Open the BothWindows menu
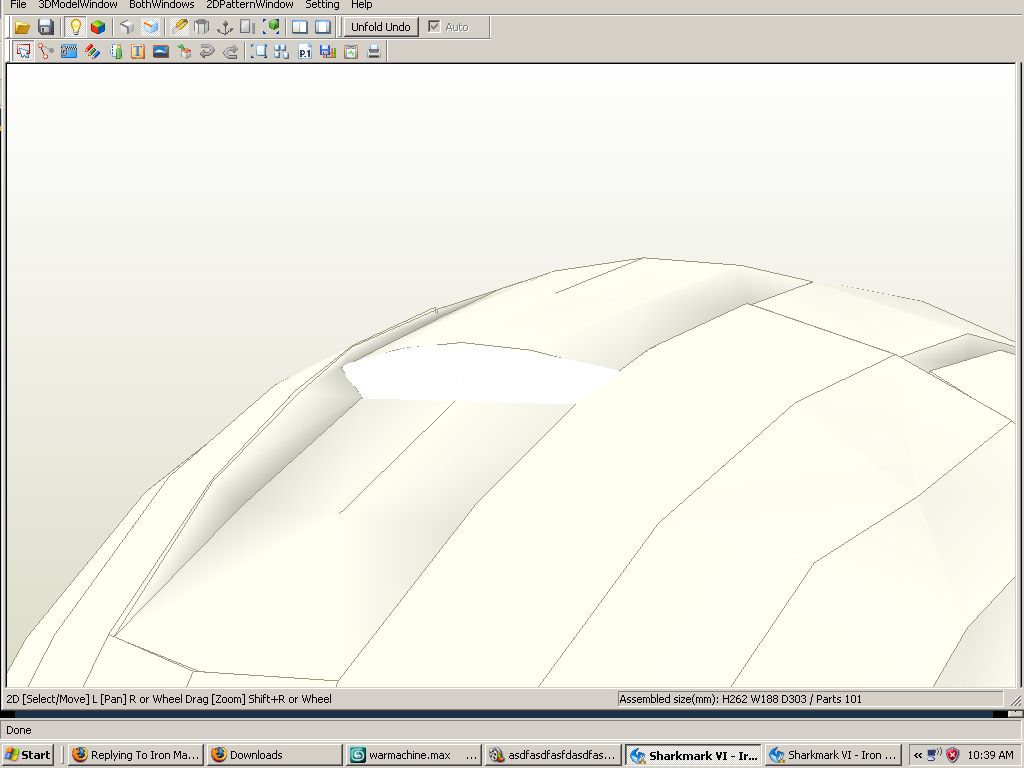The image size is (1024, 768). [x=161, y=5]
